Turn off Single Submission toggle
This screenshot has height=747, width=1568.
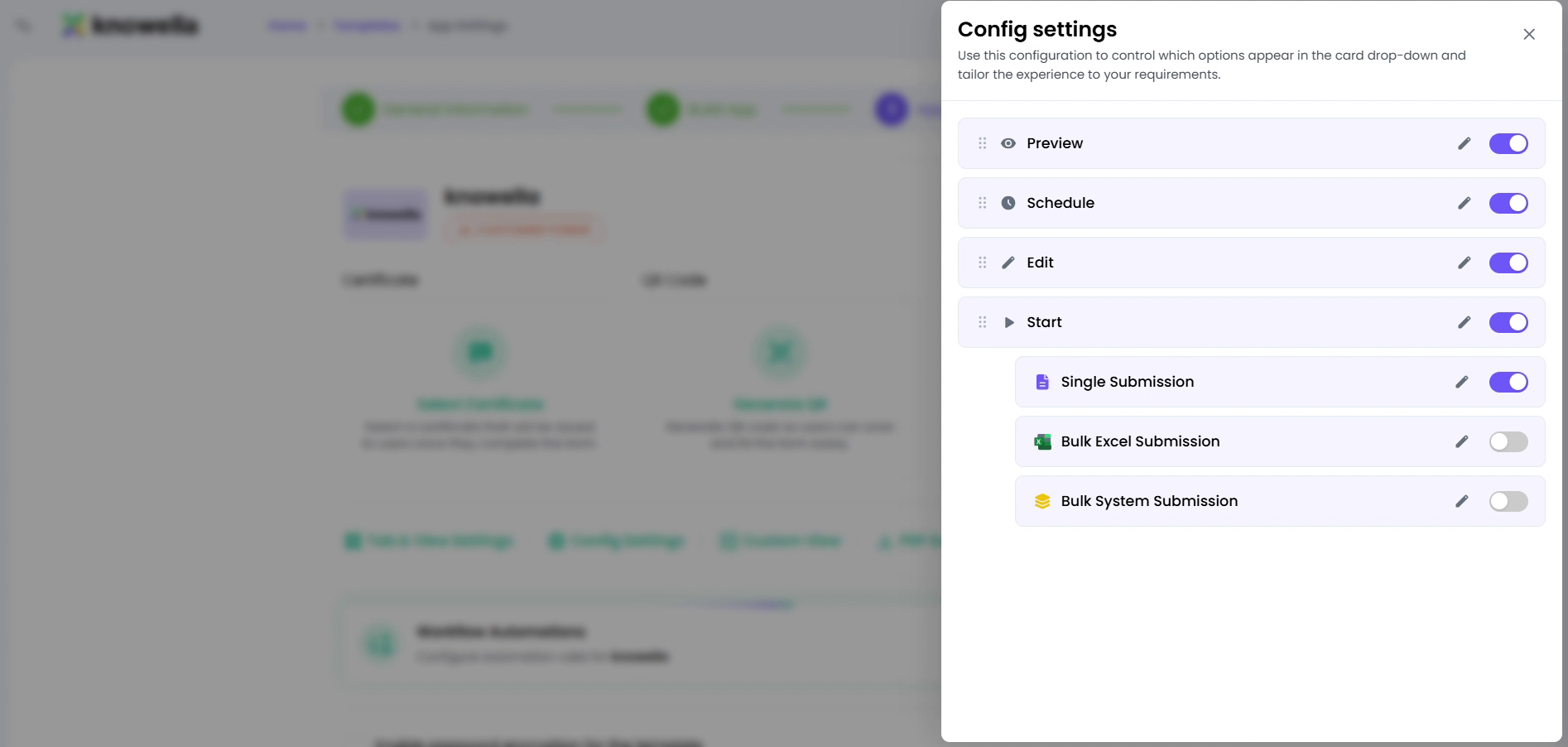[x=1508, y=382]
